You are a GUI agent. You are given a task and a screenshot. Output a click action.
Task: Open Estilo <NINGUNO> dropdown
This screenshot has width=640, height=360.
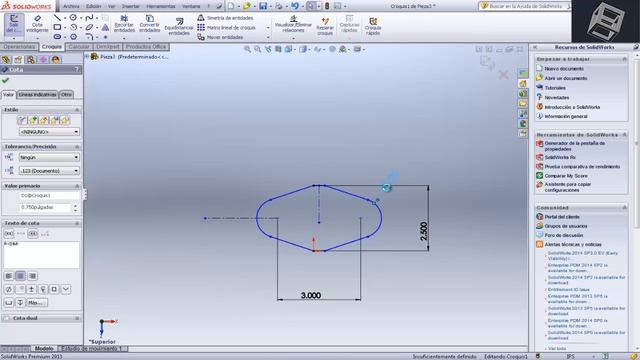(x=49, y=132)
